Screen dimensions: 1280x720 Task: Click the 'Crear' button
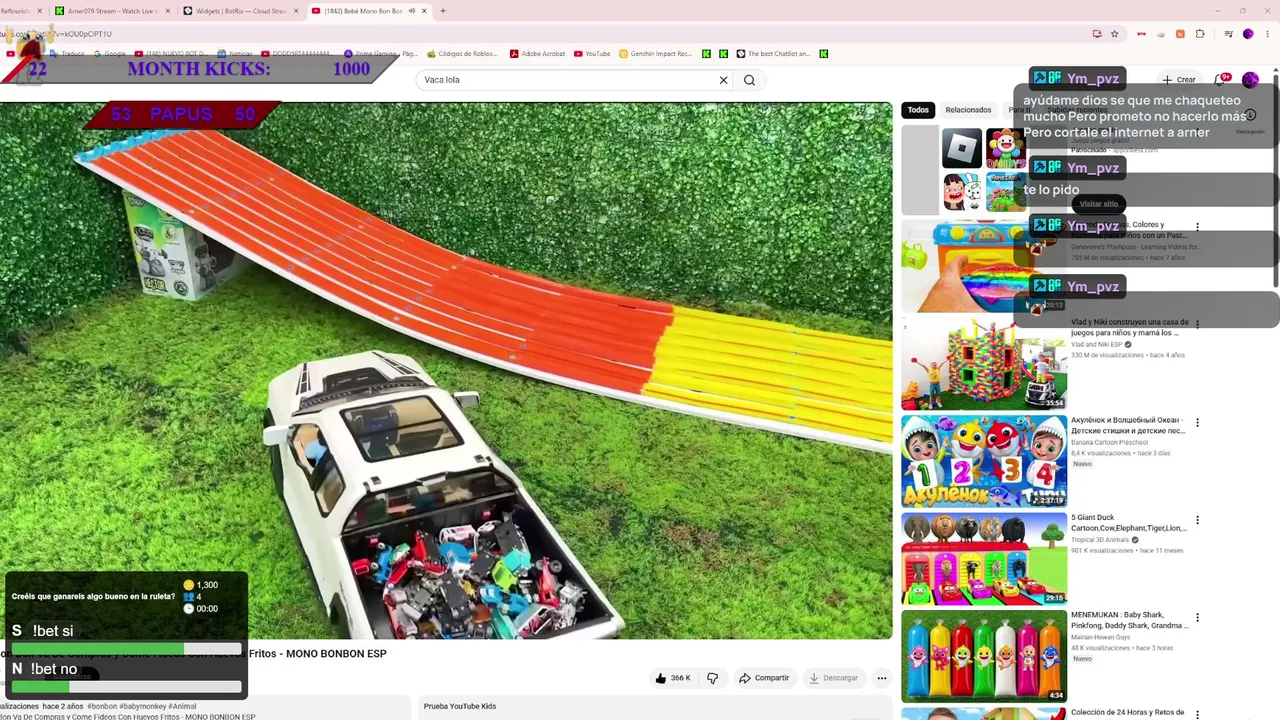[1179, 80]
